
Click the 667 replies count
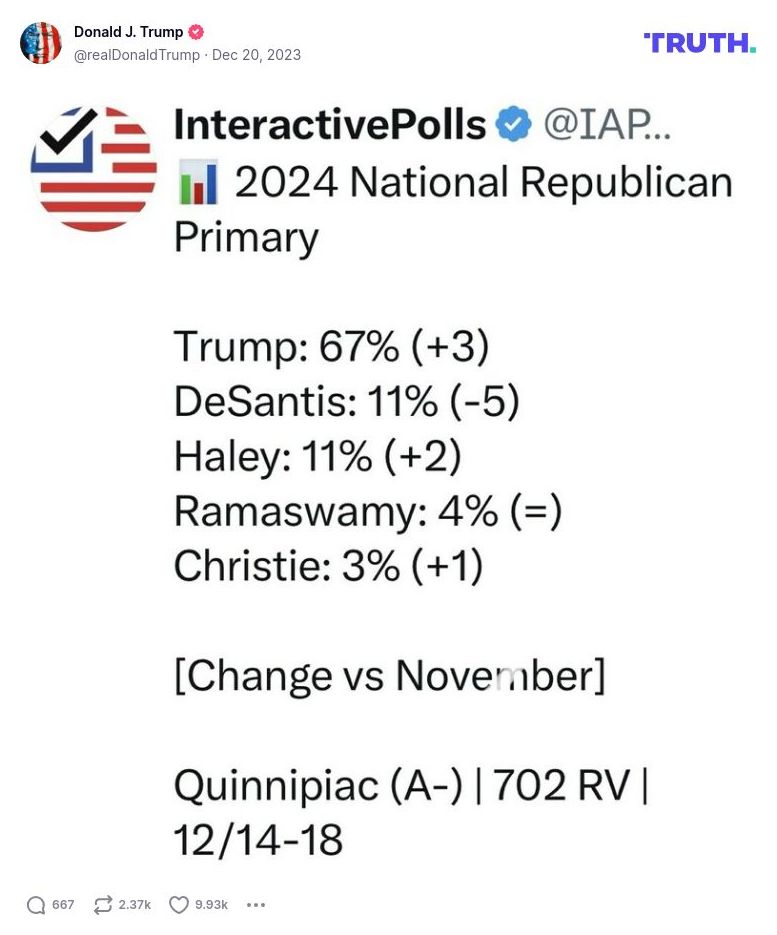(x=63, y=905)
